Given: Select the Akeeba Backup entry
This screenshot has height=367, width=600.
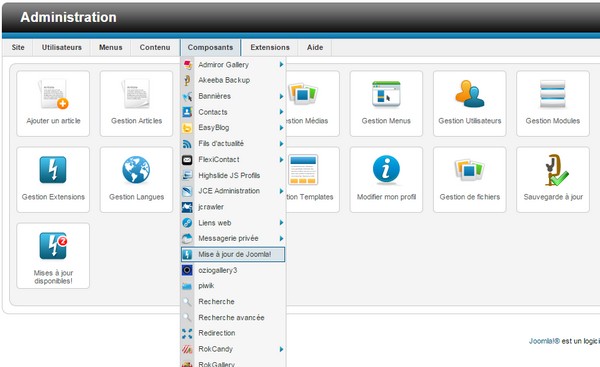Looking at the screenshot, I should pos(233,80).
